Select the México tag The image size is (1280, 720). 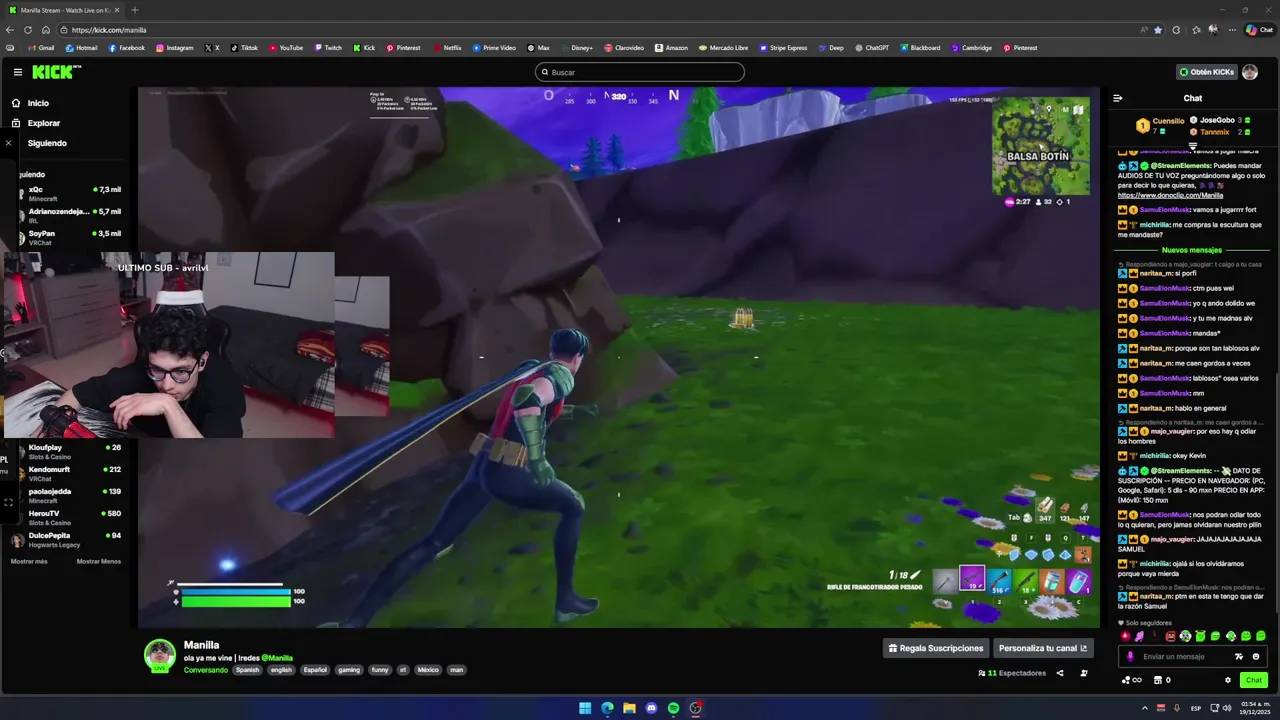pyautogui.click(x=428, y=670)
